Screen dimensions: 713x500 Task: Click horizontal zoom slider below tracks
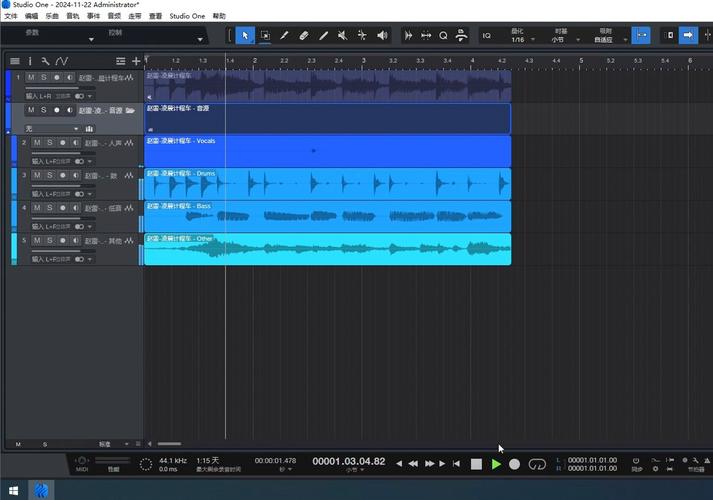click(169, 444)
